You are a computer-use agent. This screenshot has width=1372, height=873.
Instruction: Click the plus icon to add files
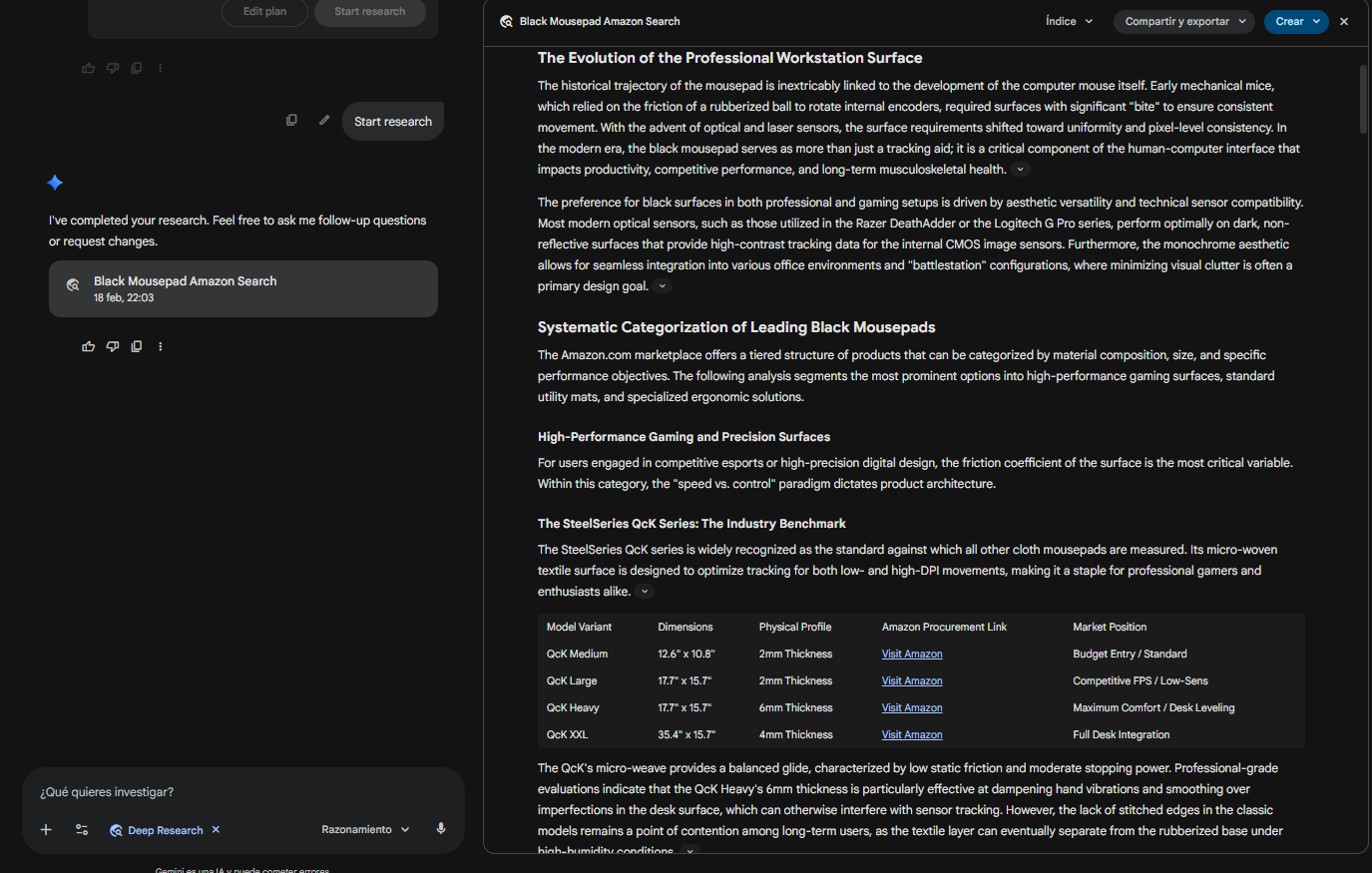pyautogui.click(x=46, y=829)
